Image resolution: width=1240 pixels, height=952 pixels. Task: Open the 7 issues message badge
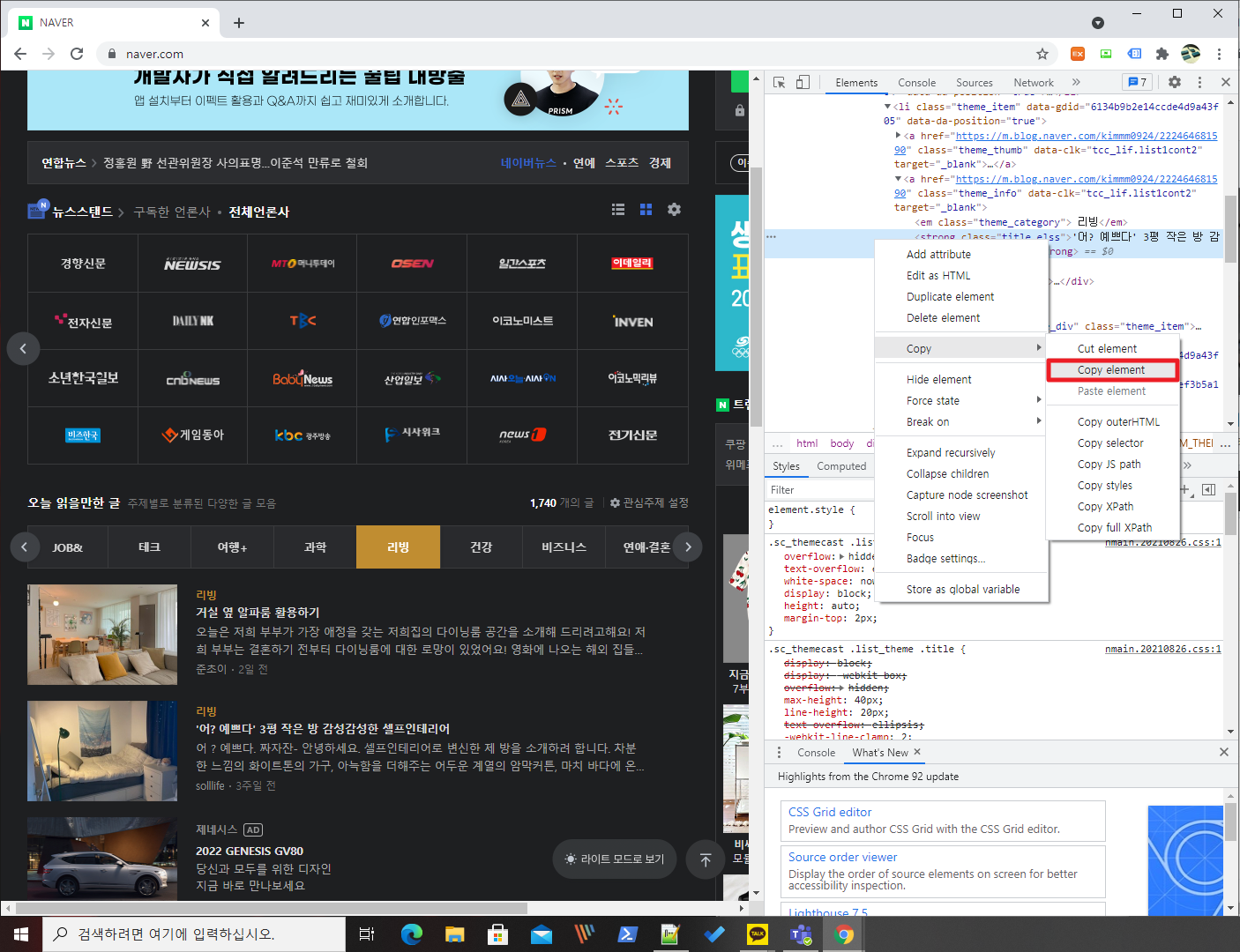click(x=1137, y=82)
